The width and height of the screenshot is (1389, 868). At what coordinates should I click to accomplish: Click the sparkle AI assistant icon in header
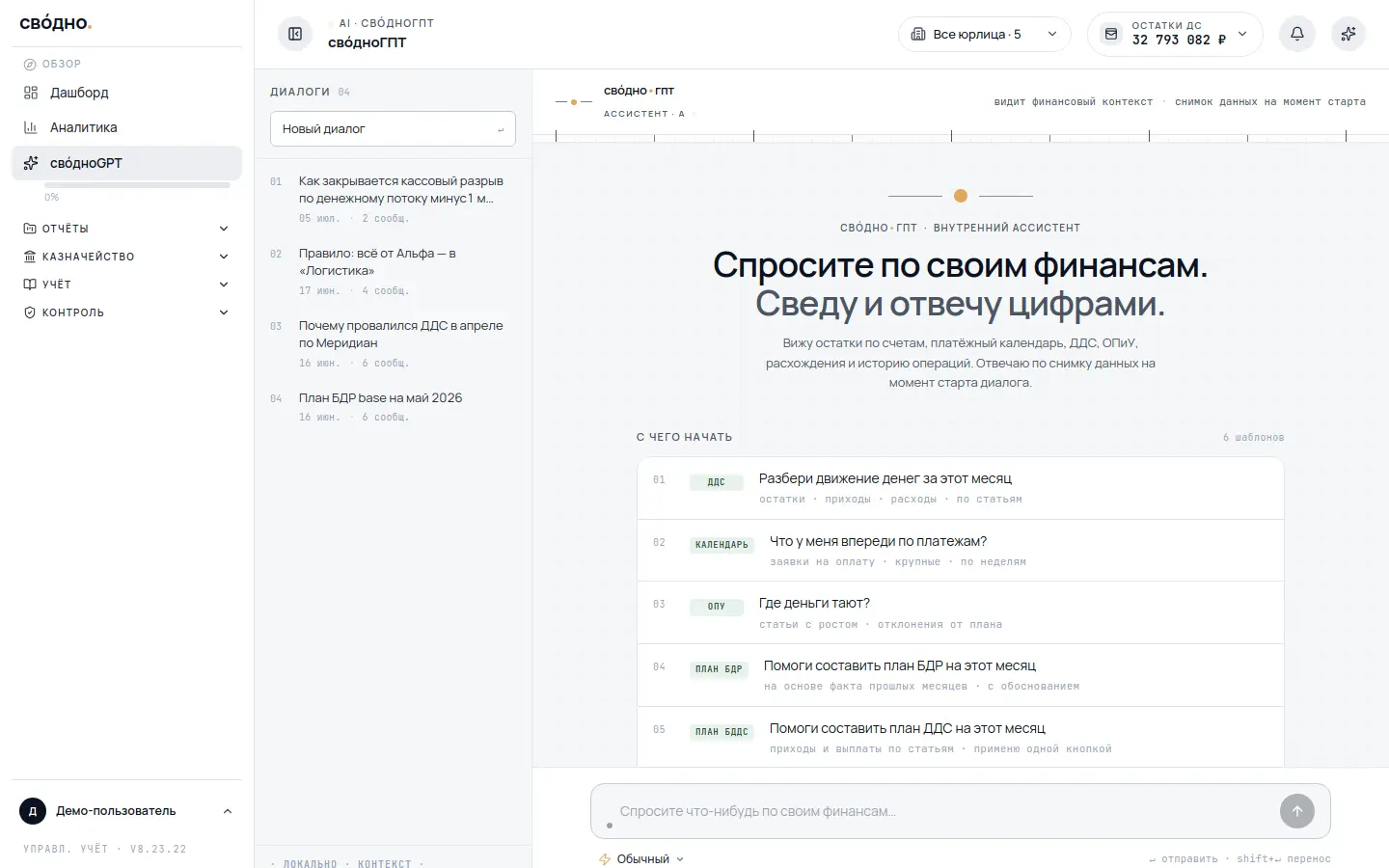[1348, 34]
